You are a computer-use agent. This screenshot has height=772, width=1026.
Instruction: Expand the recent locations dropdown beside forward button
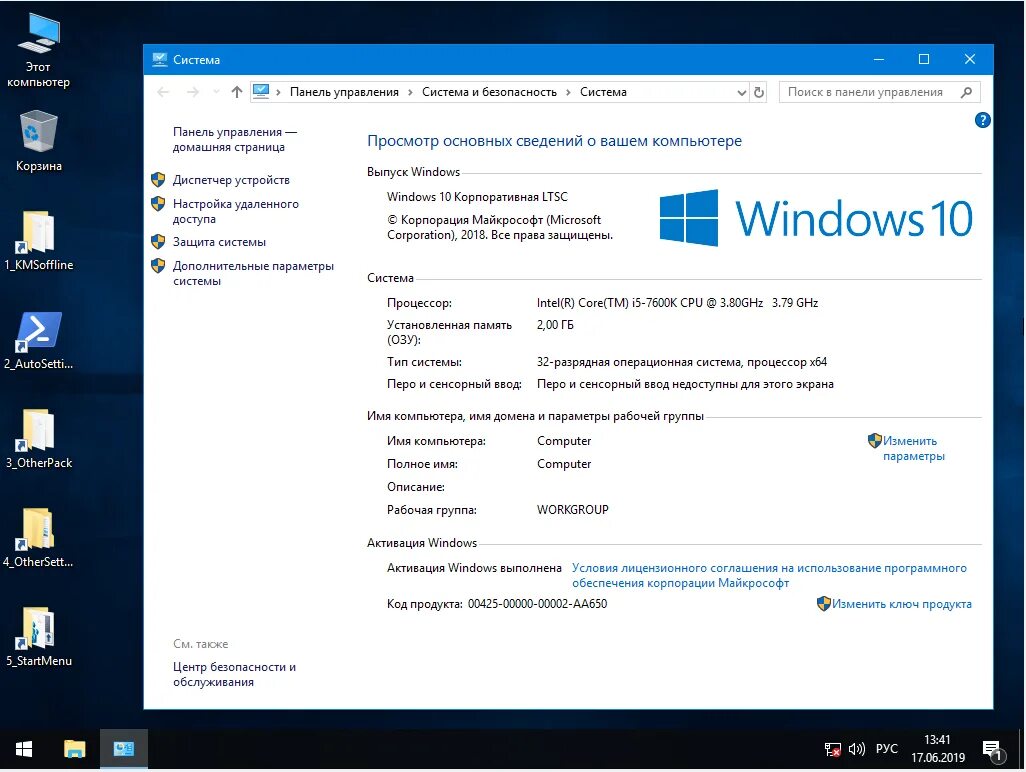(214, 91)
